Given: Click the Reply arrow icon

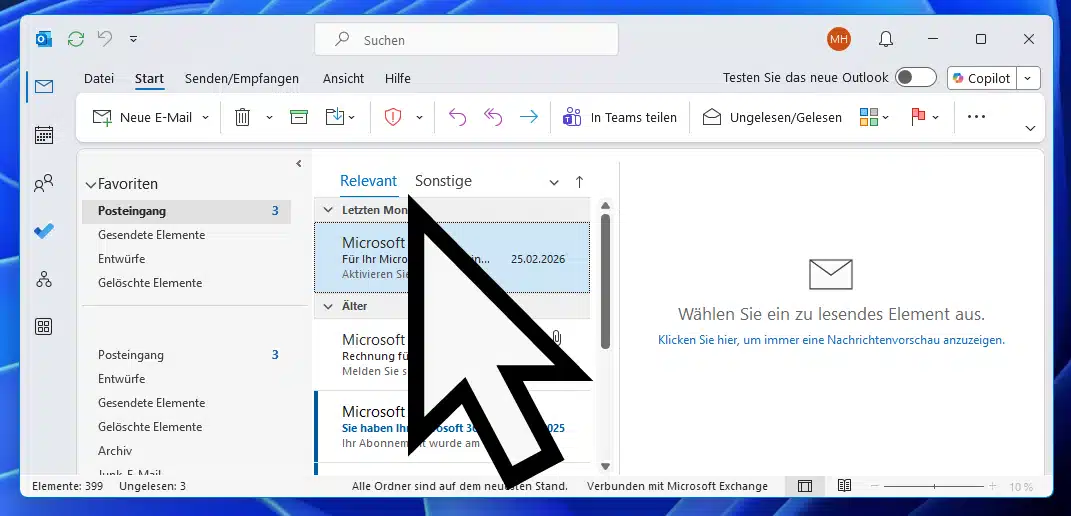Looking at the screenshot, I should [x=457, y=117].
